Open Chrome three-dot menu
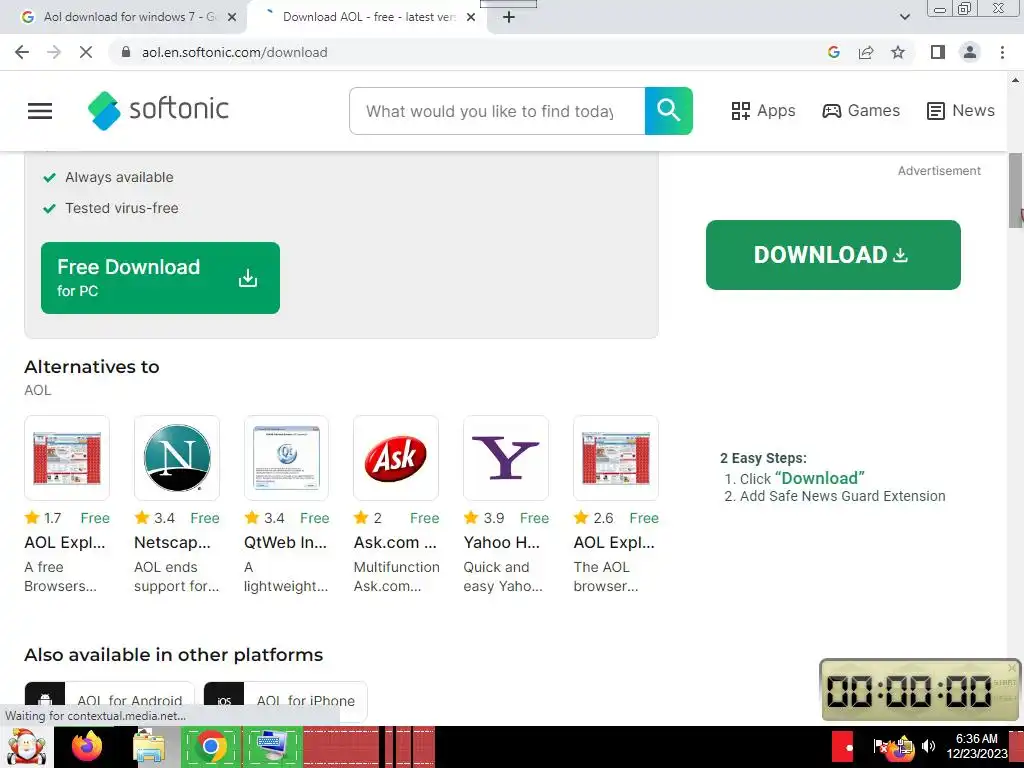This screenshot has height=768, width=1024. pyautogui.click(x=1002, y=52)
